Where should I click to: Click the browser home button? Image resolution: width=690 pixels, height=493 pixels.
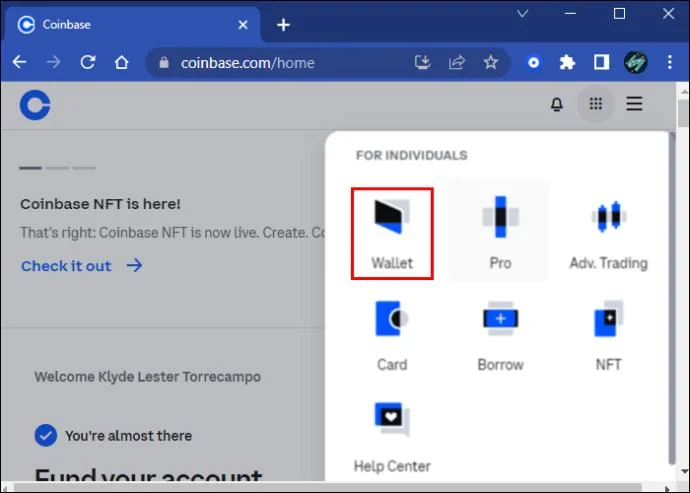tap(121, 63)
